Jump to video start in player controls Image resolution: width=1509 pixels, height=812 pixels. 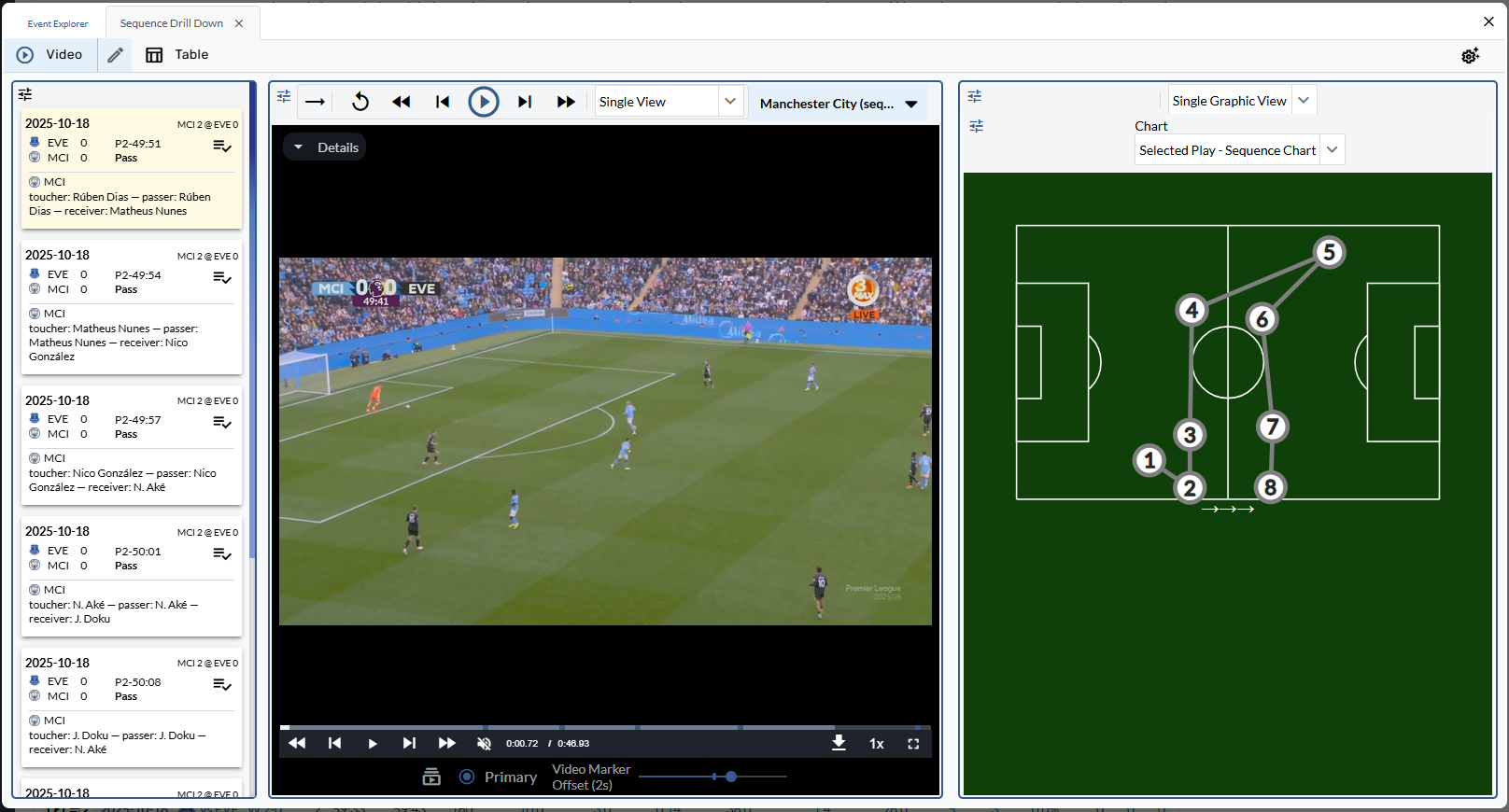tap(334, 743)
